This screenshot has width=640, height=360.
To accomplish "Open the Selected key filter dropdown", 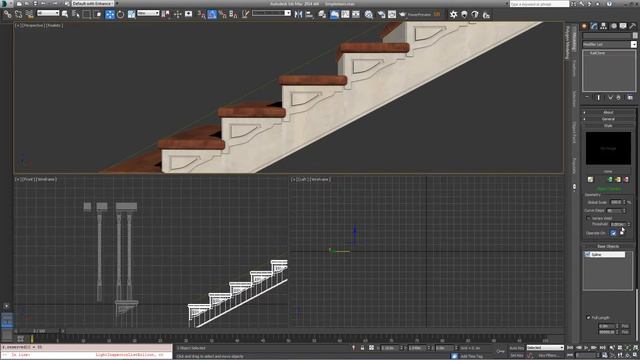I will [x=545, y=347].
